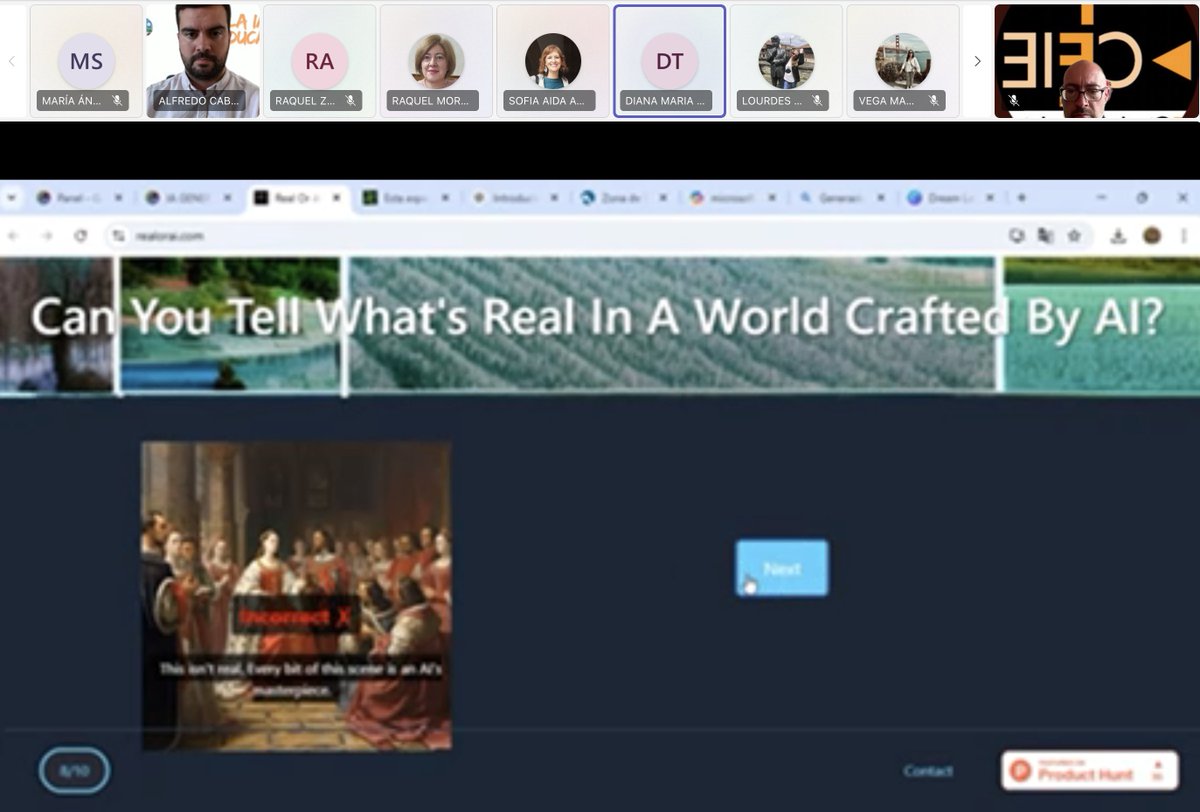Switch to the IA GENE browser tab
Viewport: 1200px width, 812px height.
coord(188,198)
